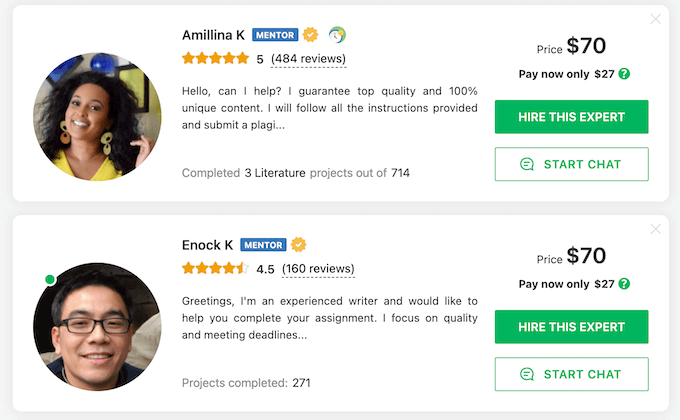Click Amillina K's five-star rating
The image size is (680, 420).
215,59
